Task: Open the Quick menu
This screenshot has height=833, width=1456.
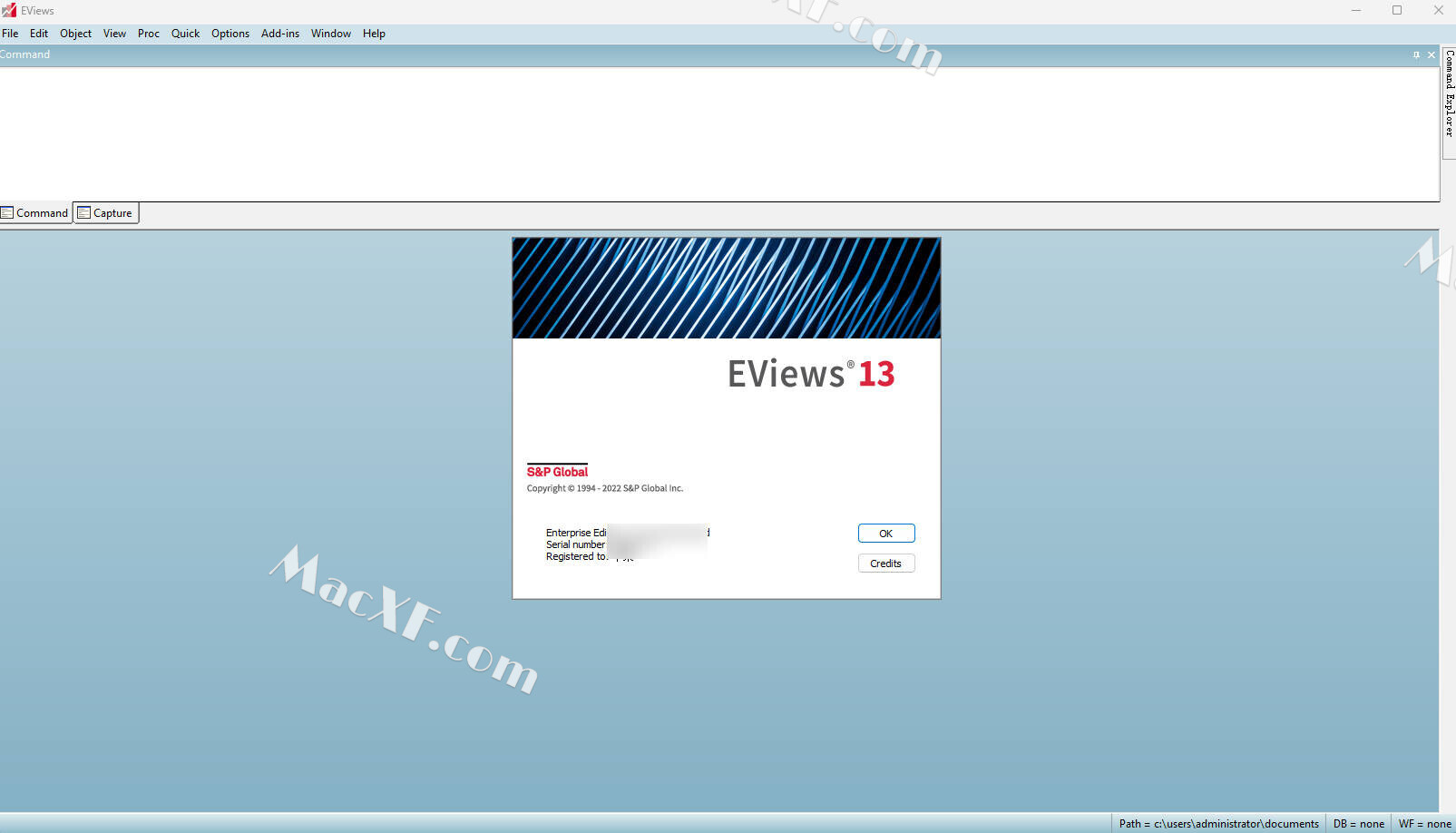Action: [x=185, y=34]
